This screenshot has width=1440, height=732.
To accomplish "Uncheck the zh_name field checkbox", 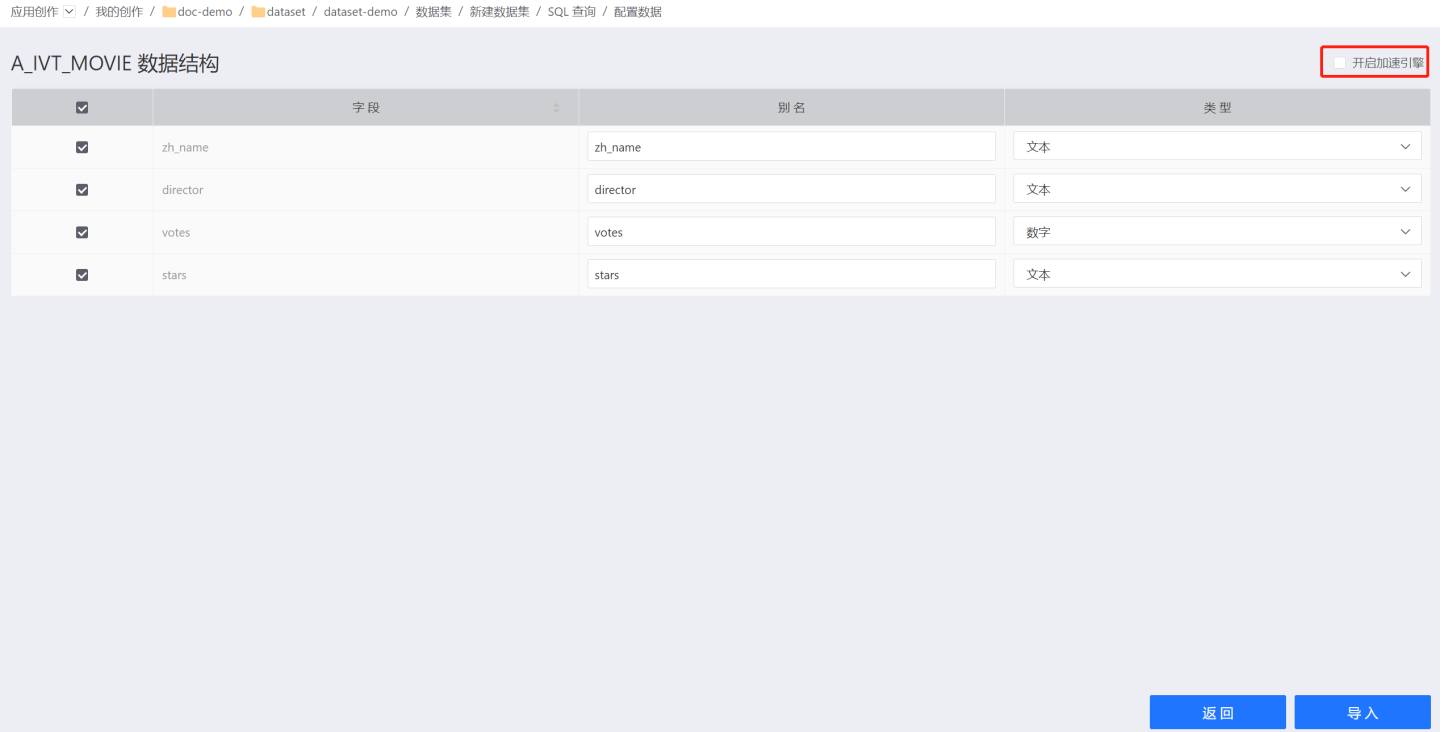I will pyautogui.click(x=82, y=147).
